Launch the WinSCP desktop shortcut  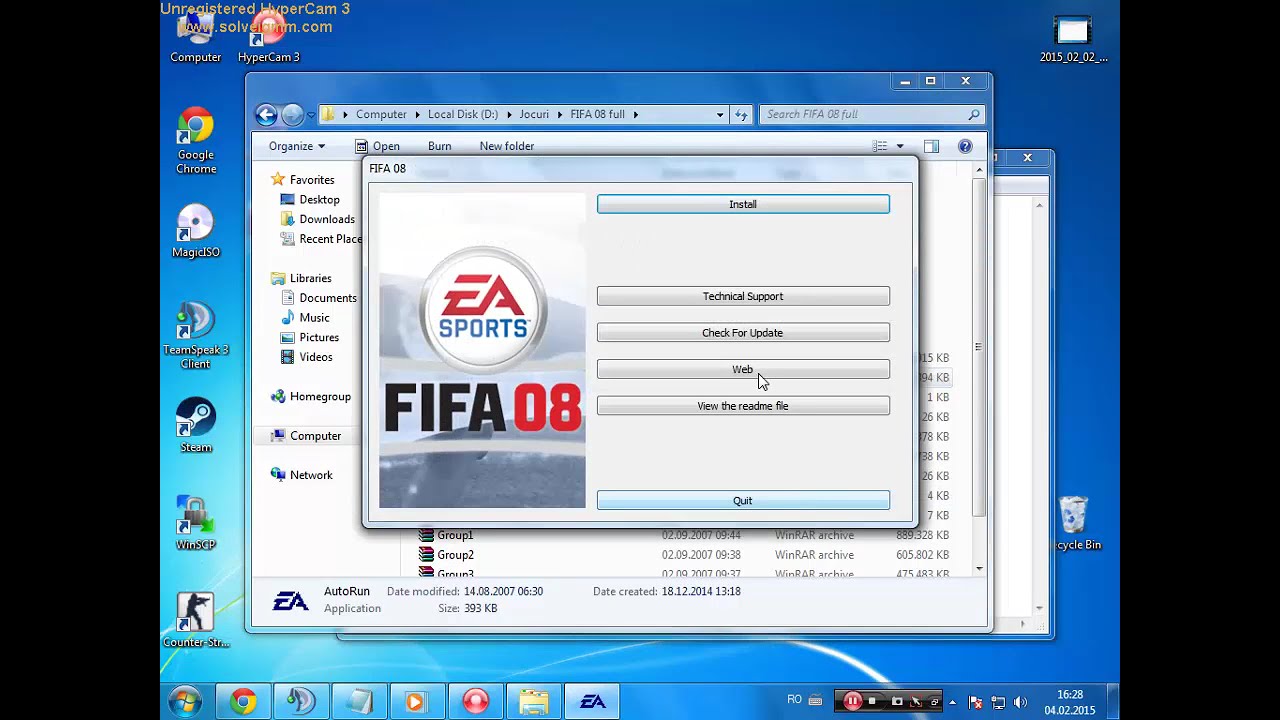(196, 523)
